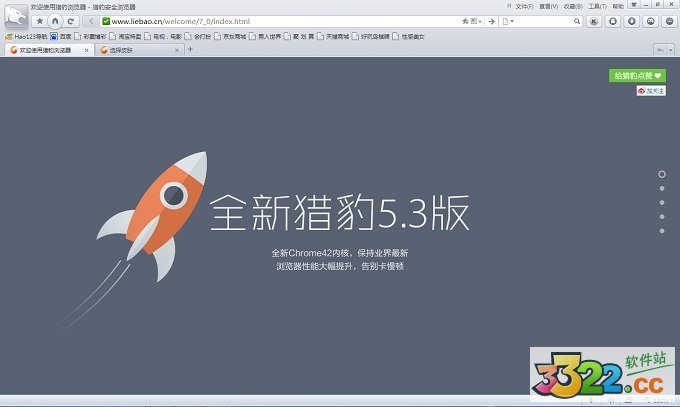Open a new tab with plus icon
Screen dimensions: 680x407
(190, 49)
